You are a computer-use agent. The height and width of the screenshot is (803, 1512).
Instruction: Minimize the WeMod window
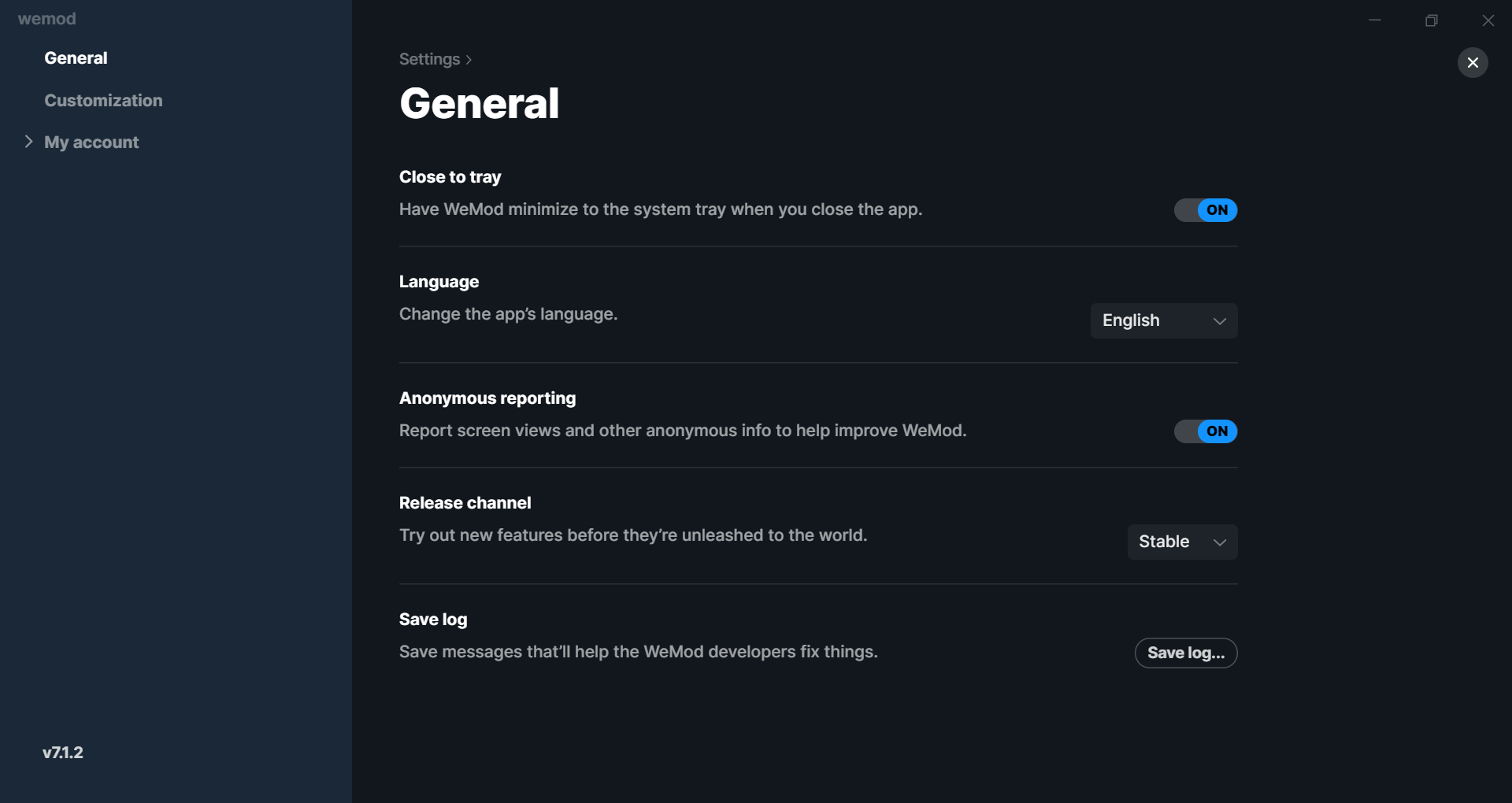click(1375, 20)
